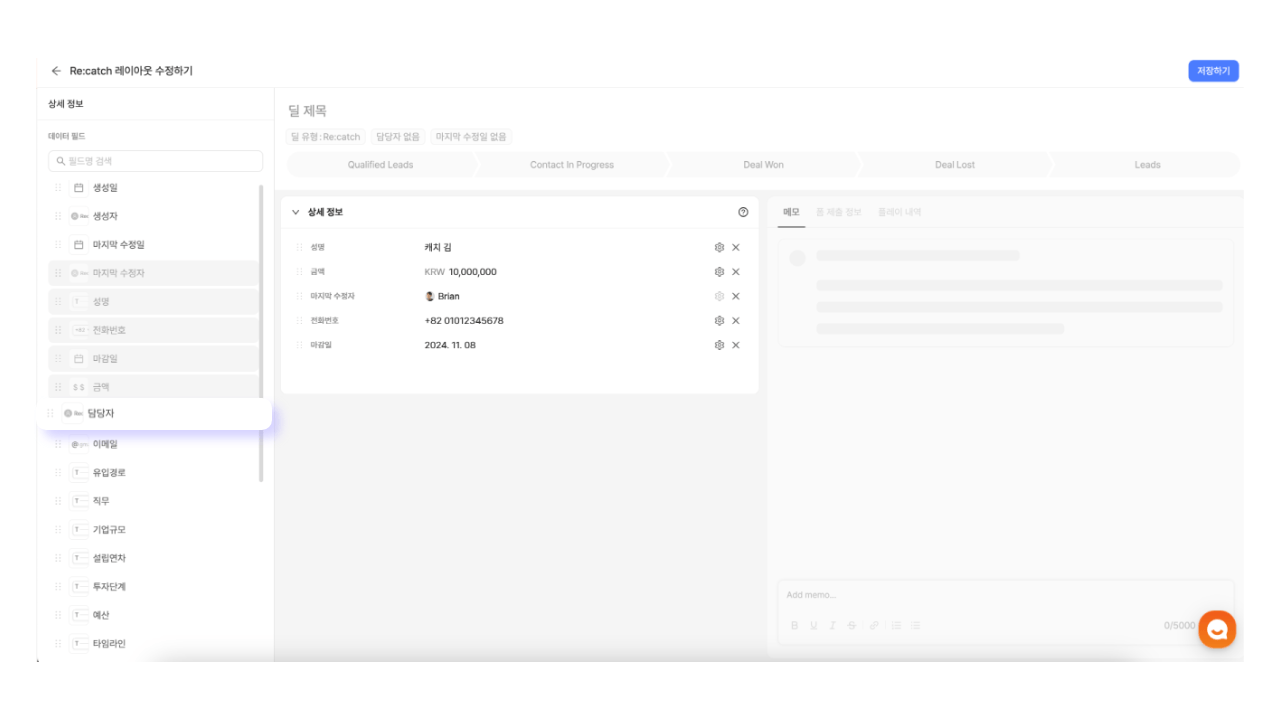Open the settings gear for the 성명 row
The width and height of the screenshot is (1280, 720).
click(x=719, y=247)
